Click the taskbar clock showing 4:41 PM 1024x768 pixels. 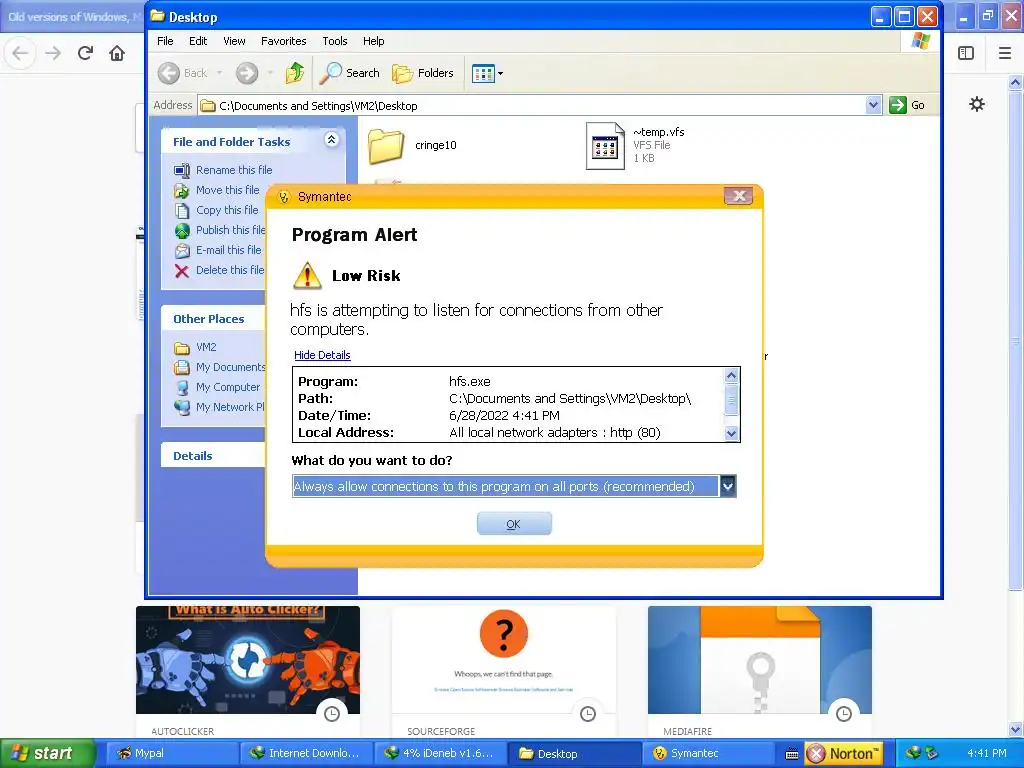coord(987,753)
